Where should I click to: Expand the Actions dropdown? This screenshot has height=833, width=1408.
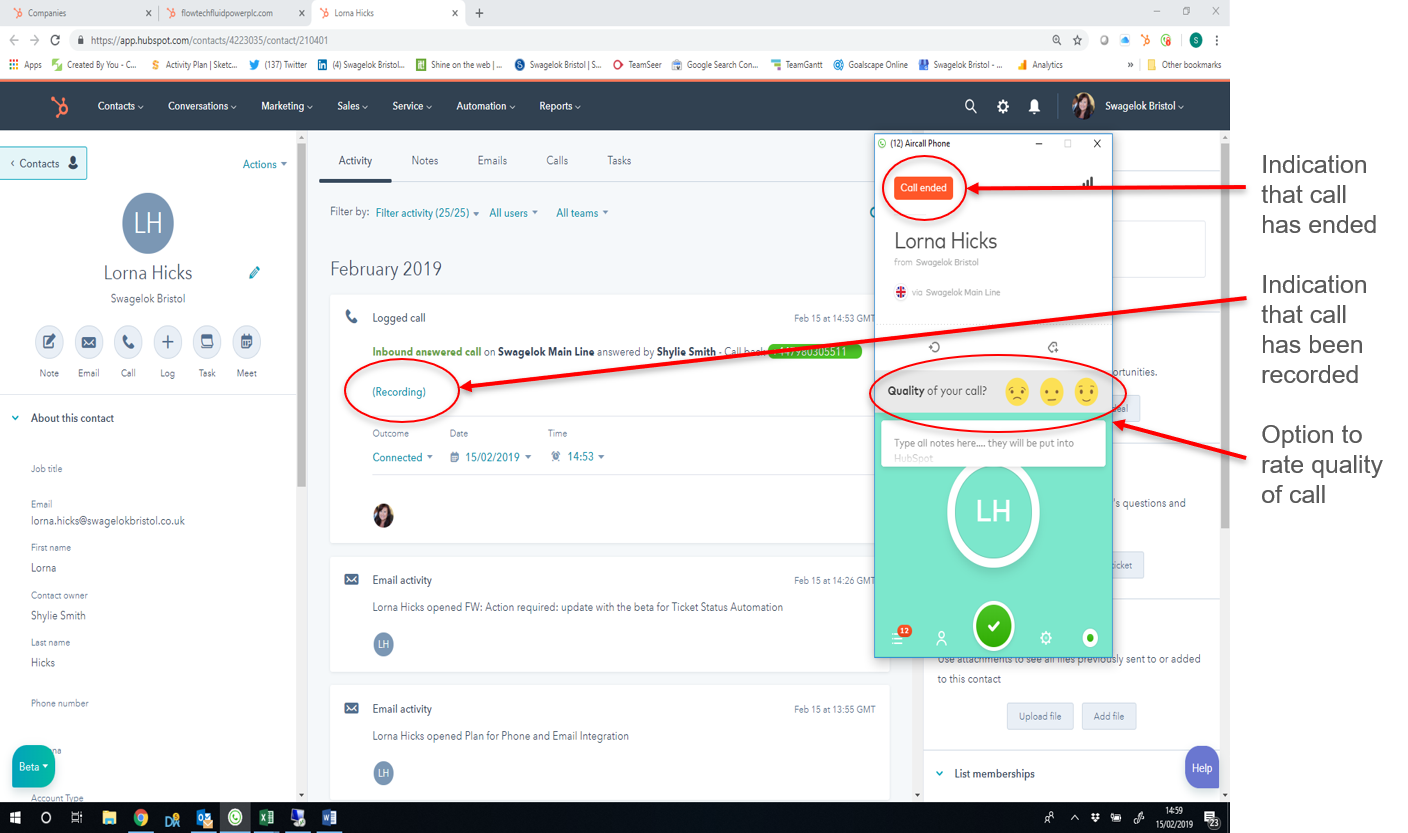pyautogui.click(x=265, y=164)
